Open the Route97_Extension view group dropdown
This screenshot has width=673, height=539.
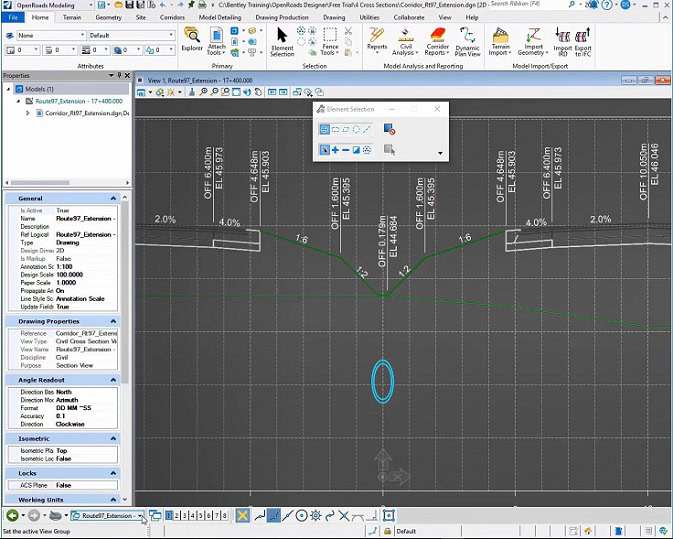(140, 516)
